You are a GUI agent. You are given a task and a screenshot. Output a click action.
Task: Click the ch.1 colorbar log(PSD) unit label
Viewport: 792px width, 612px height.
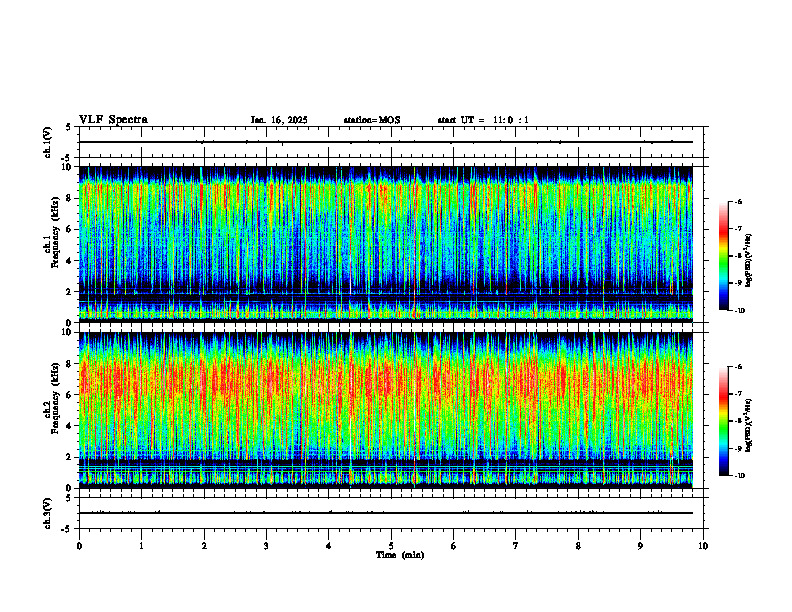pos(749,260)
